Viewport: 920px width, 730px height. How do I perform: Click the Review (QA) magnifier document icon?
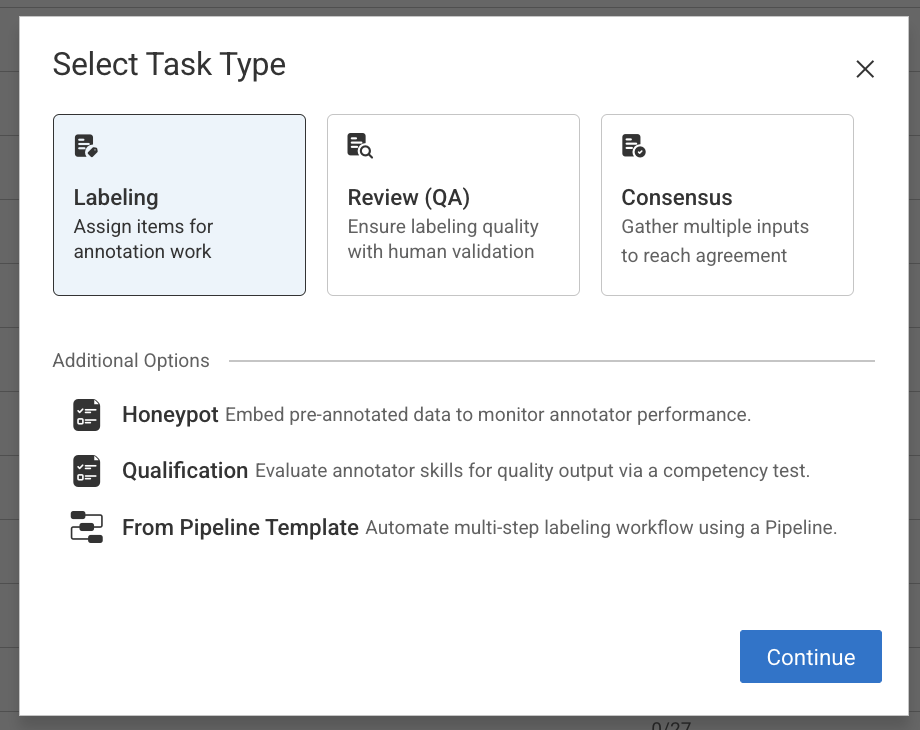[360, 146]
